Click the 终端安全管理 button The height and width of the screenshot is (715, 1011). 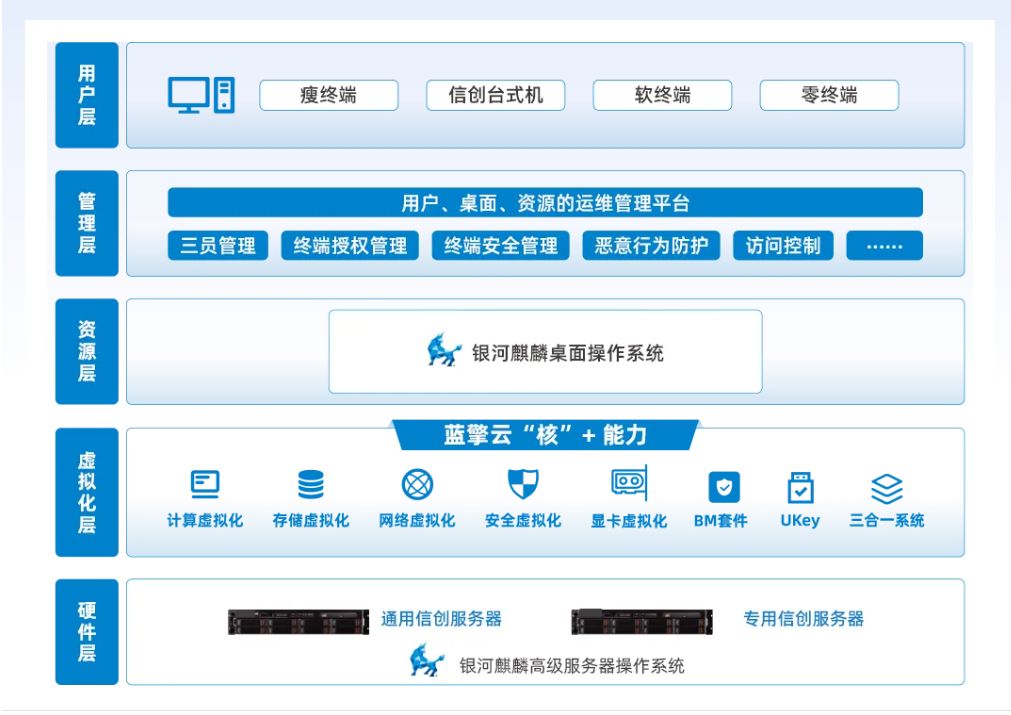tap(501, 246)
